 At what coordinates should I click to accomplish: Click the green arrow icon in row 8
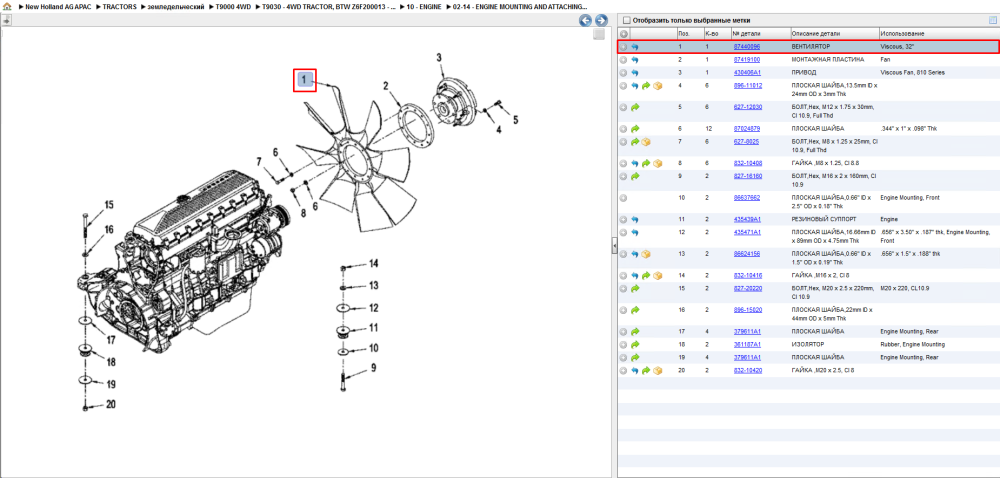(645, 163)
